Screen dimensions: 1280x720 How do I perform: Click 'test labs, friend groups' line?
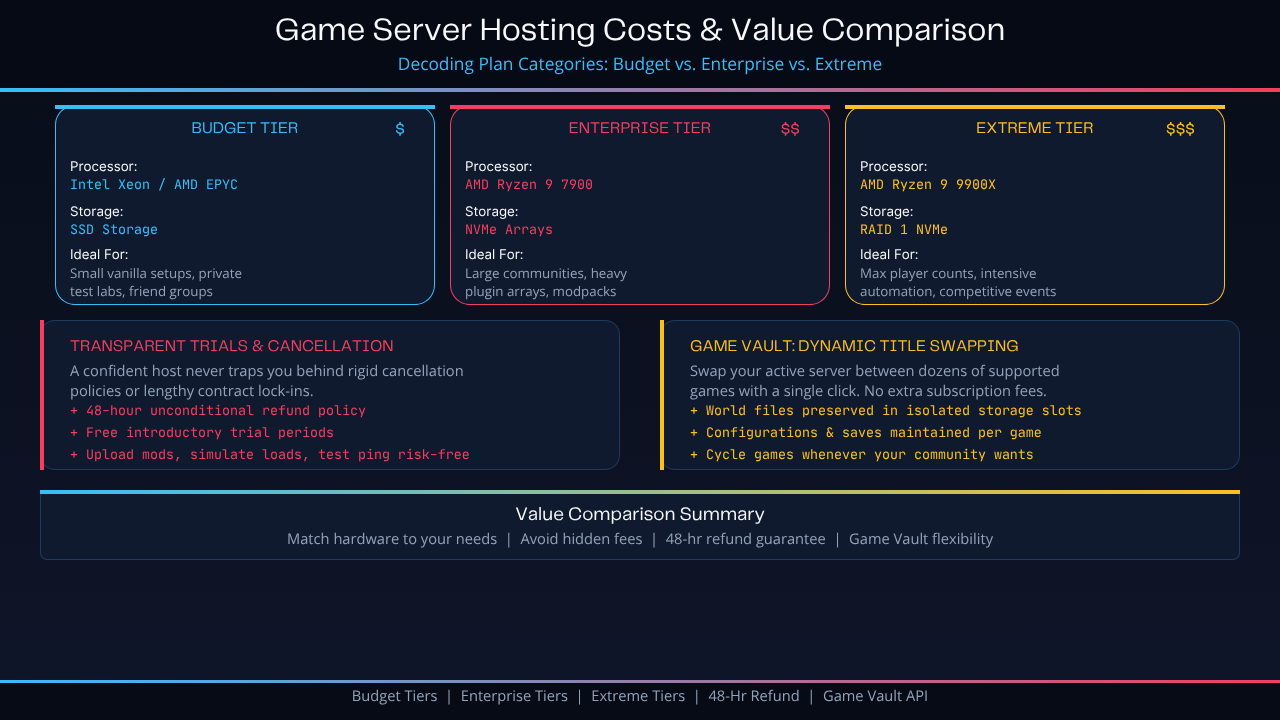[142, 292]
